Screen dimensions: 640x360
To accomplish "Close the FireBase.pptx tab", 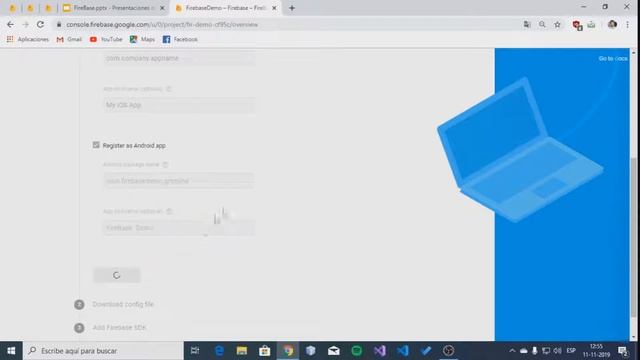I will [162, 8].
